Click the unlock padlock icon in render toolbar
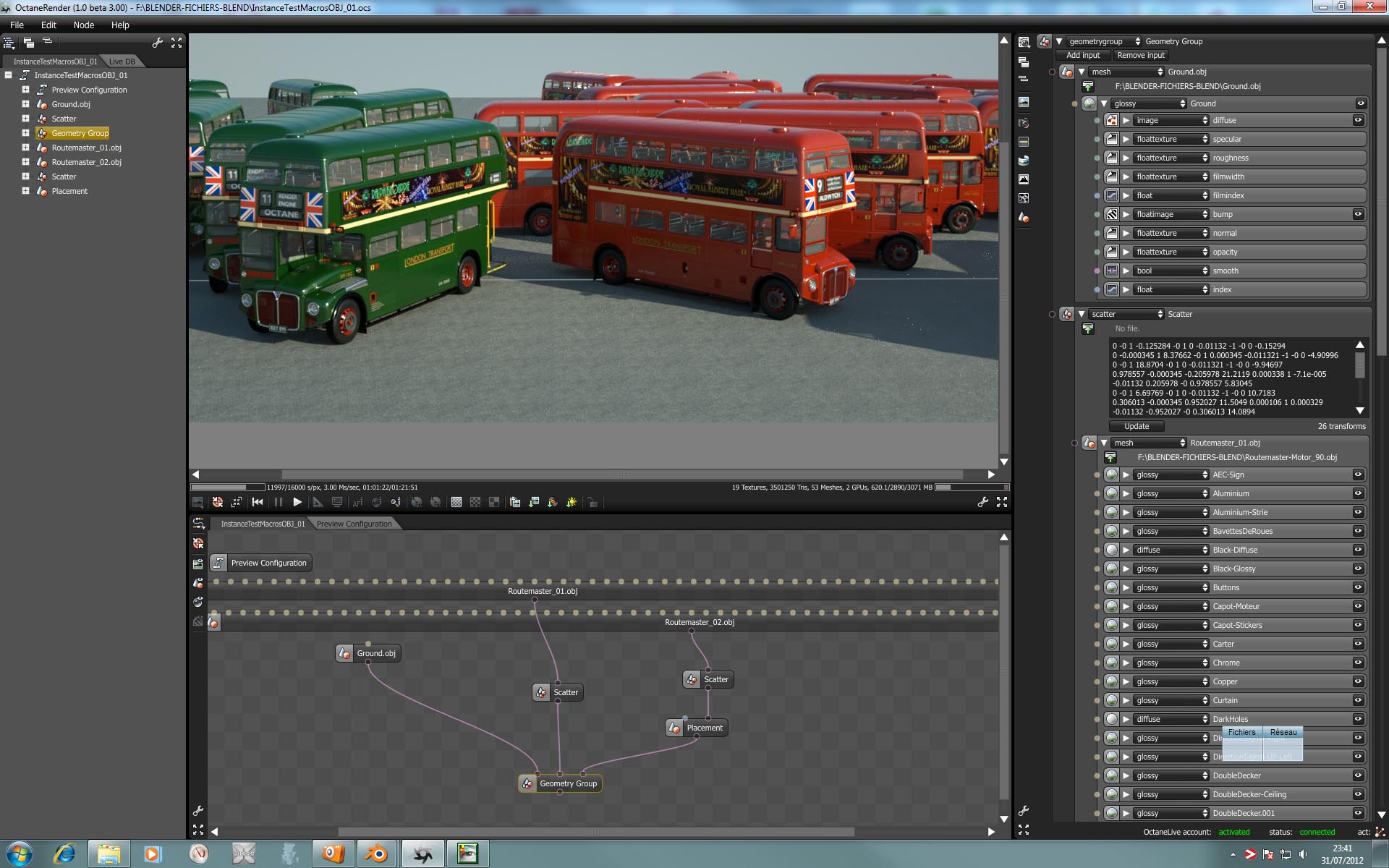This screenshot has height=868, width=1389. pos(592,502)
